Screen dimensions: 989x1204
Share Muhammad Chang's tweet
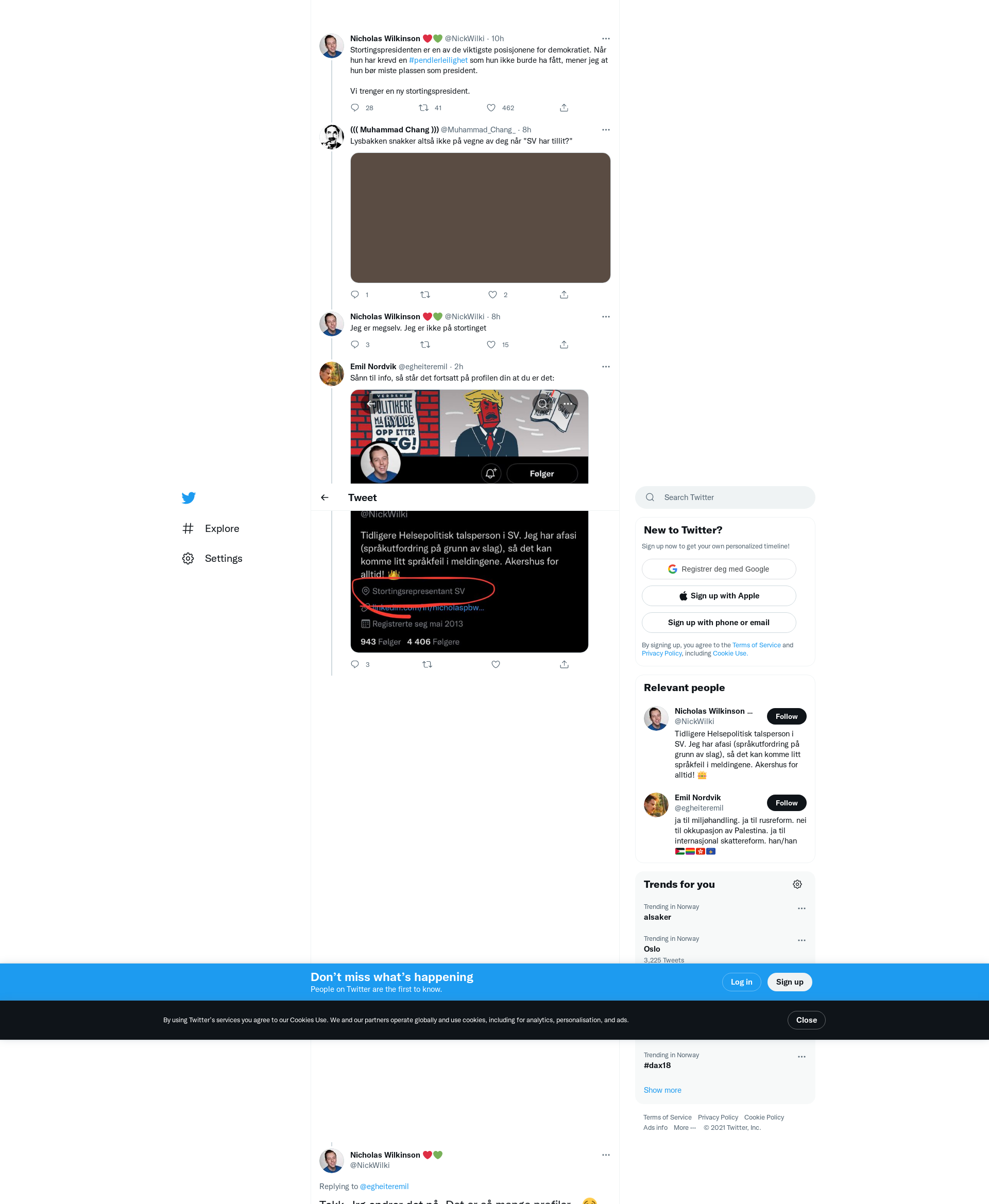pyautogui.click(x=564, y=295)
